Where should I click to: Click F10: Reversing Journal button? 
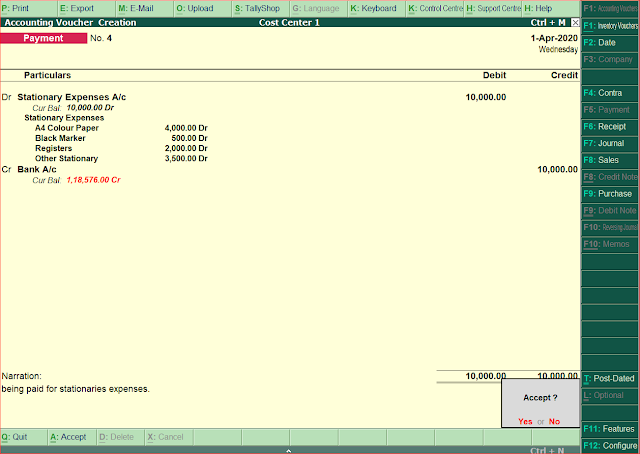[610, 227]
